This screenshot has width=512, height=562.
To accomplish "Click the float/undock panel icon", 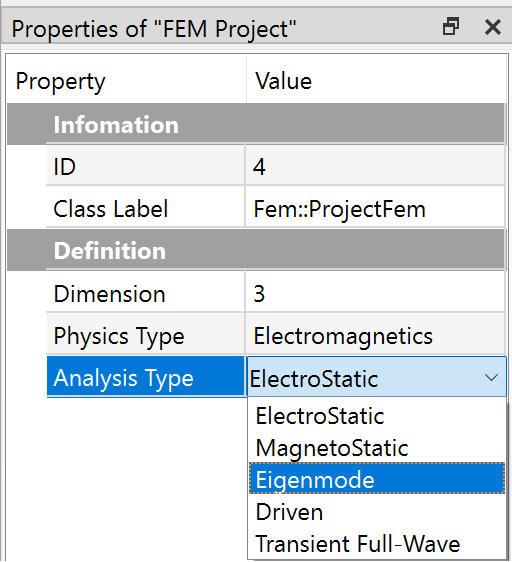I will 451,27.
